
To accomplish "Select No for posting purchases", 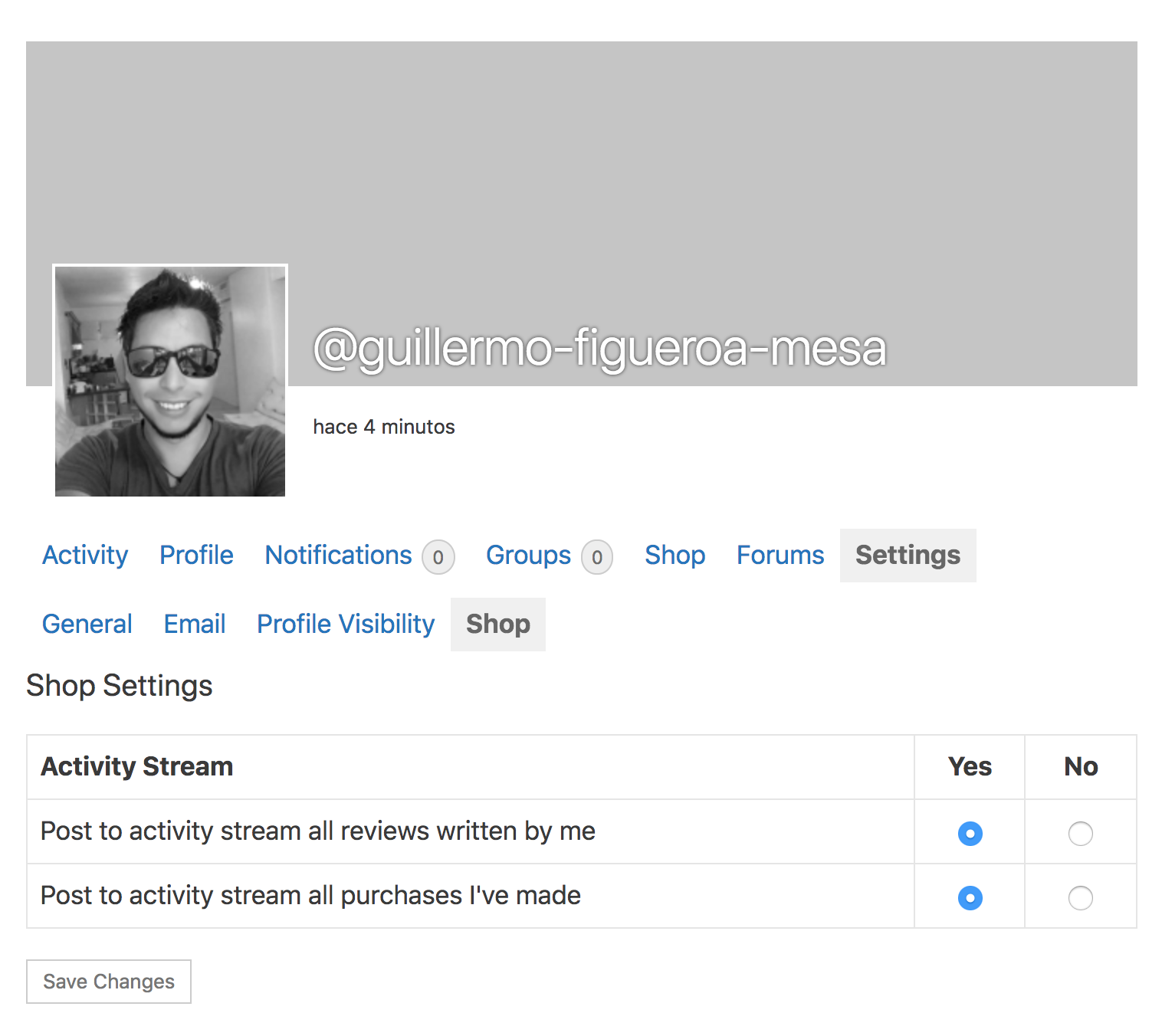I will coord(1080,897).
